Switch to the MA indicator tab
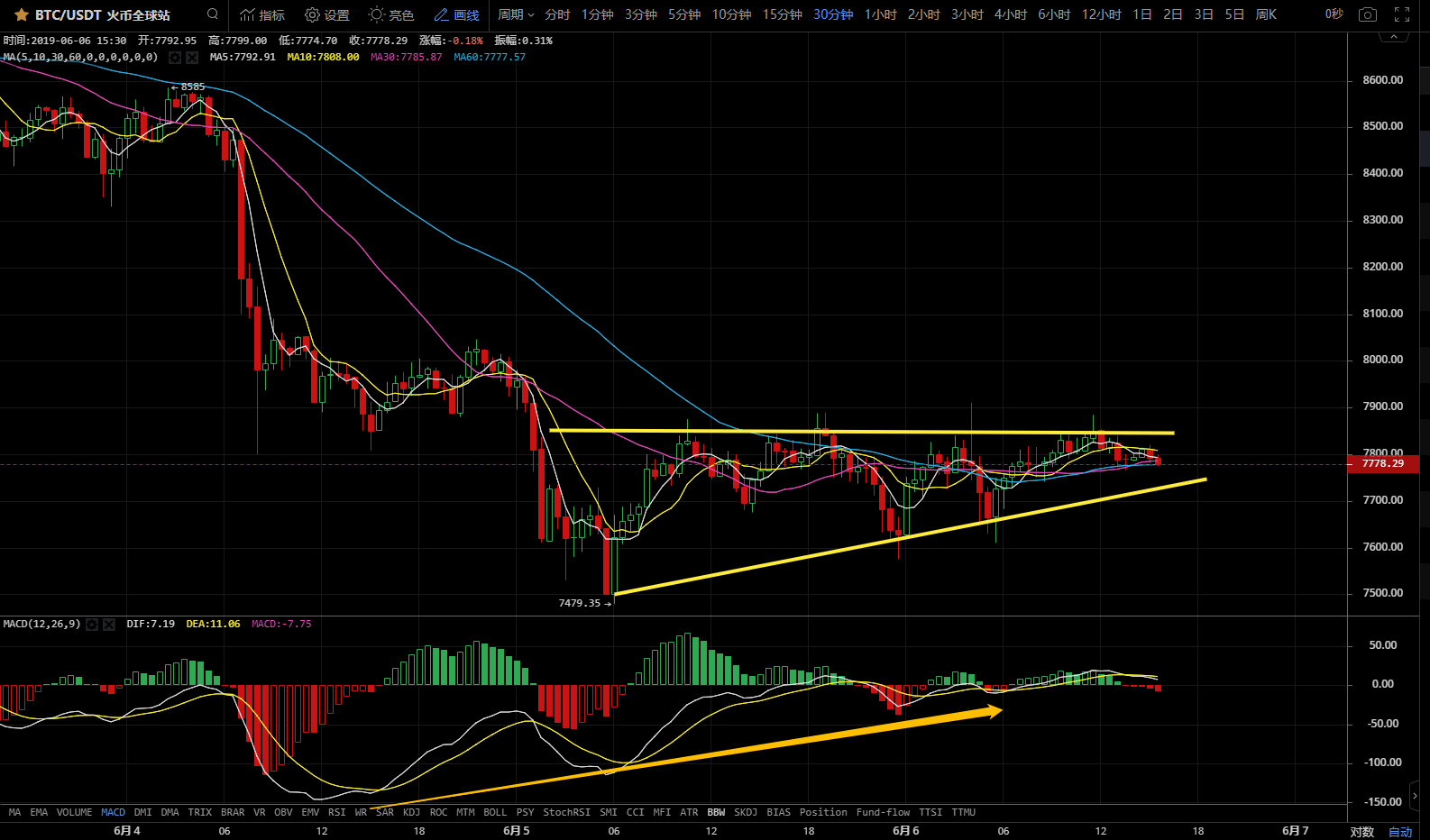This screenshot has height=840, width=1430. [x=14, y=812]
